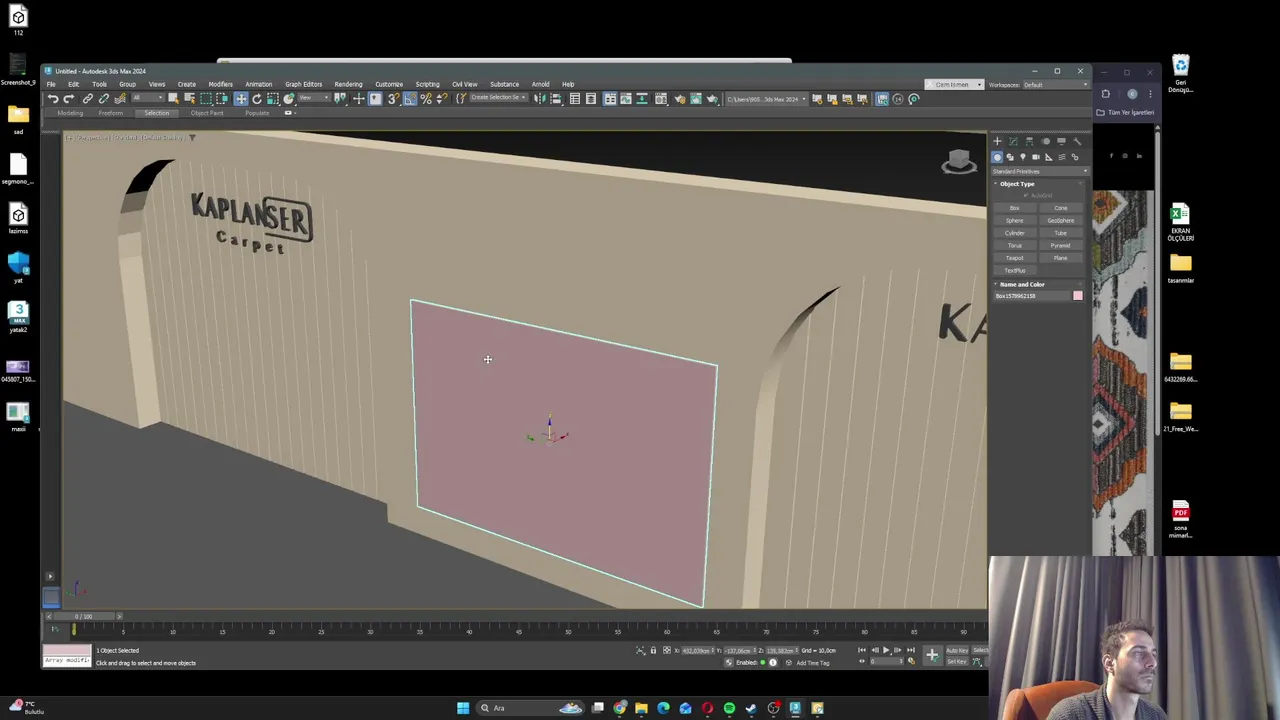Click the Cone primitive button
The height and width of the screenshot is (720, 1280).
[x=1061, y=208]
